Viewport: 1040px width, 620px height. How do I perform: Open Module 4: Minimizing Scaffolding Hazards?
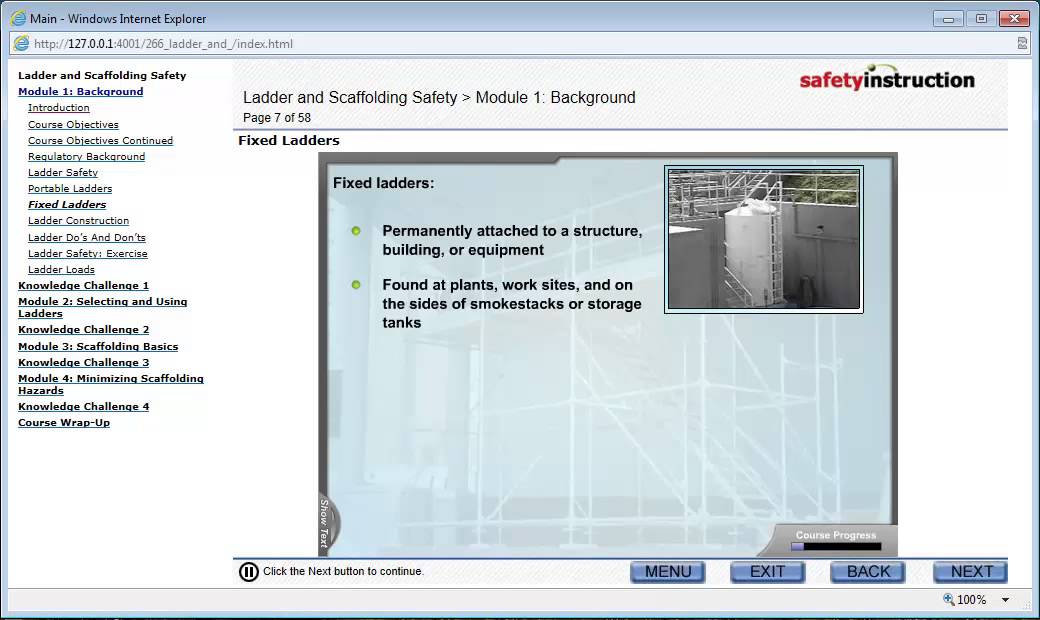click(x=111, y=384)
